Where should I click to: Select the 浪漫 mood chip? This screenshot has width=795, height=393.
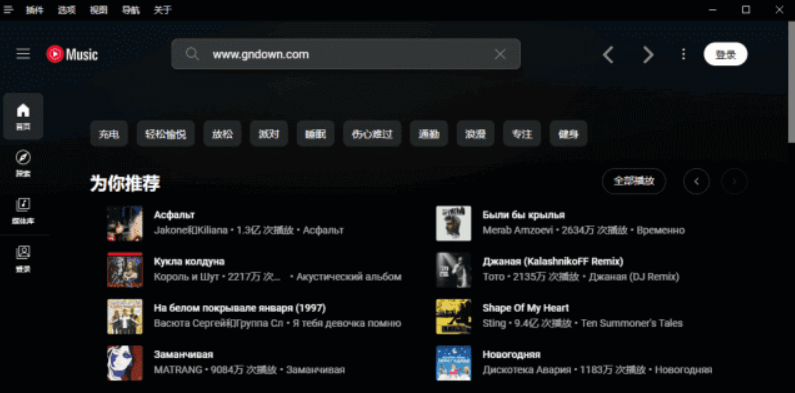(476, 134)
